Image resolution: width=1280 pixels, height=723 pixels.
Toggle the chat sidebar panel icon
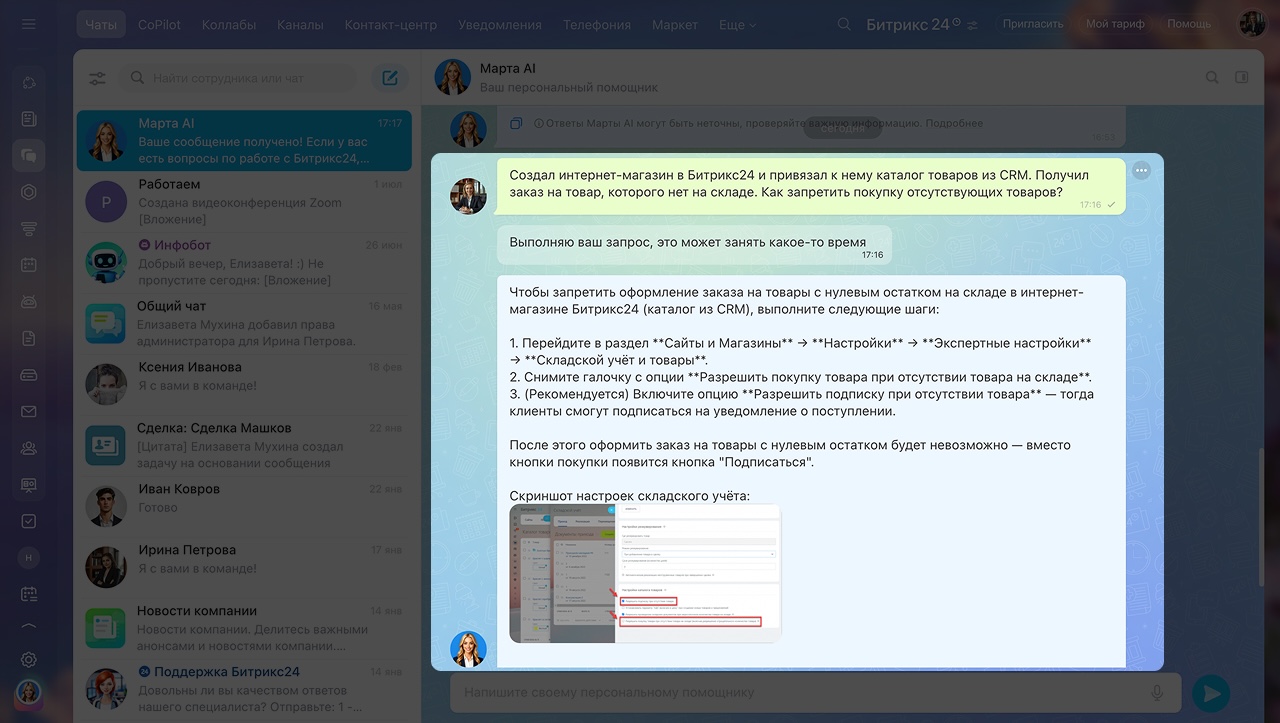tap(1242, 77)
